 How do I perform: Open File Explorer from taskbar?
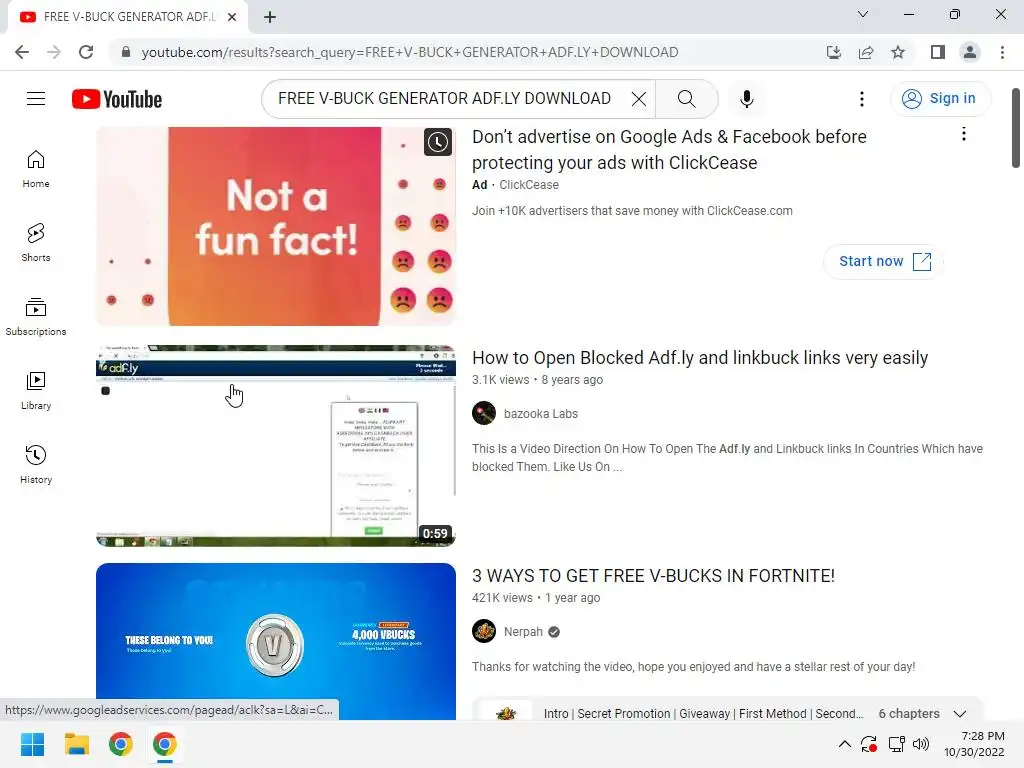click(x=76, y=744)
